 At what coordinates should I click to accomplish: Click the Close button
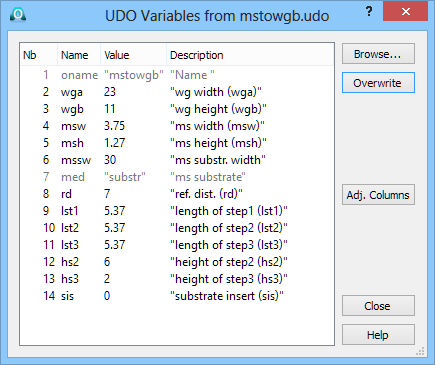tap(378, 306)
